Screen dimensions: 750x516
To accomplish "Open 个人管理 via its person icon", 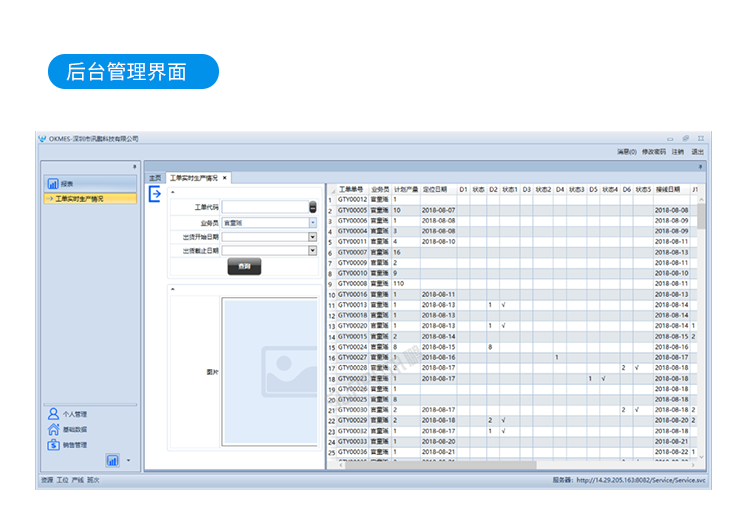I will [53, 414].
